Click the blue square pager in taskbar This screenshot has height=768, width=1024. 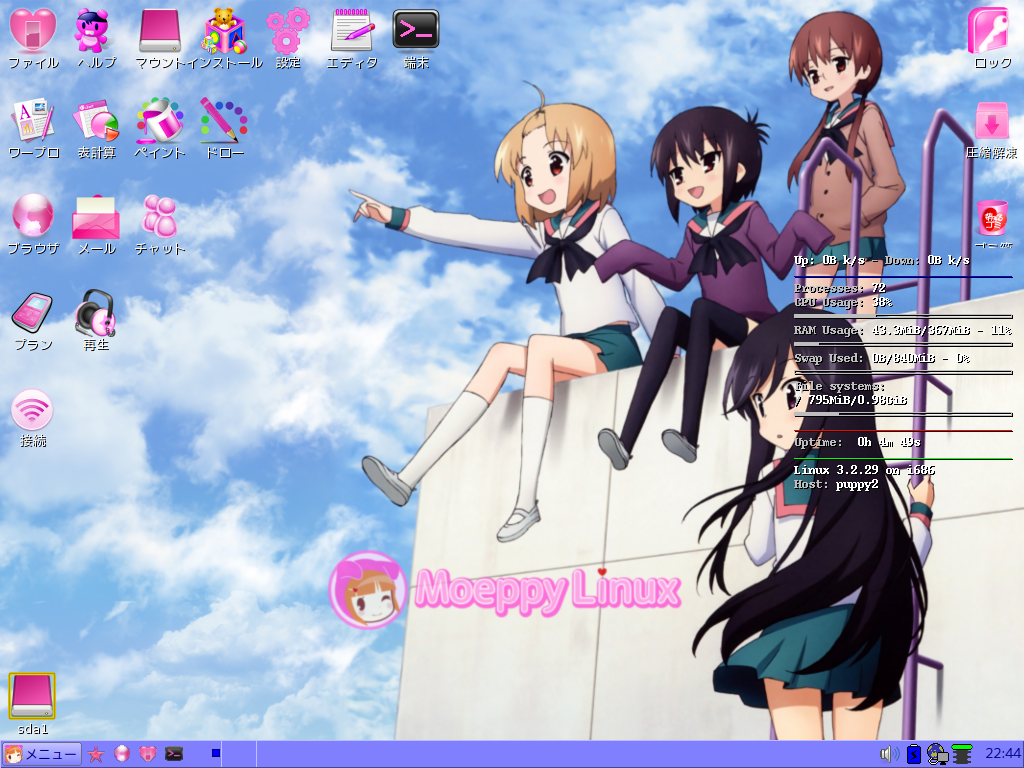coord(216,753)
